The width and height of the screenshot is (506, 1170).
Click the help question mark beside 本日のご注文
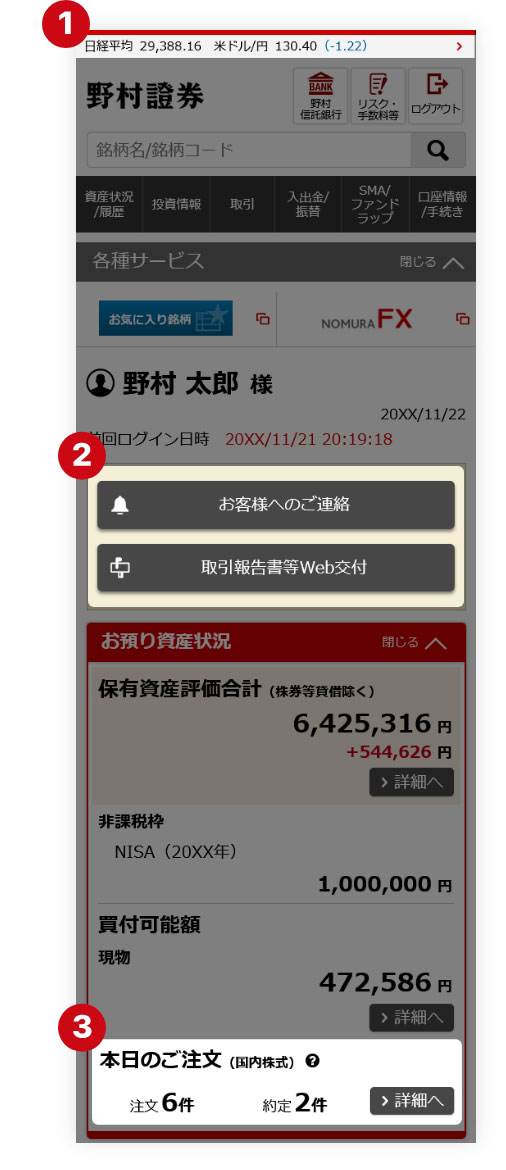(313, 1060)
